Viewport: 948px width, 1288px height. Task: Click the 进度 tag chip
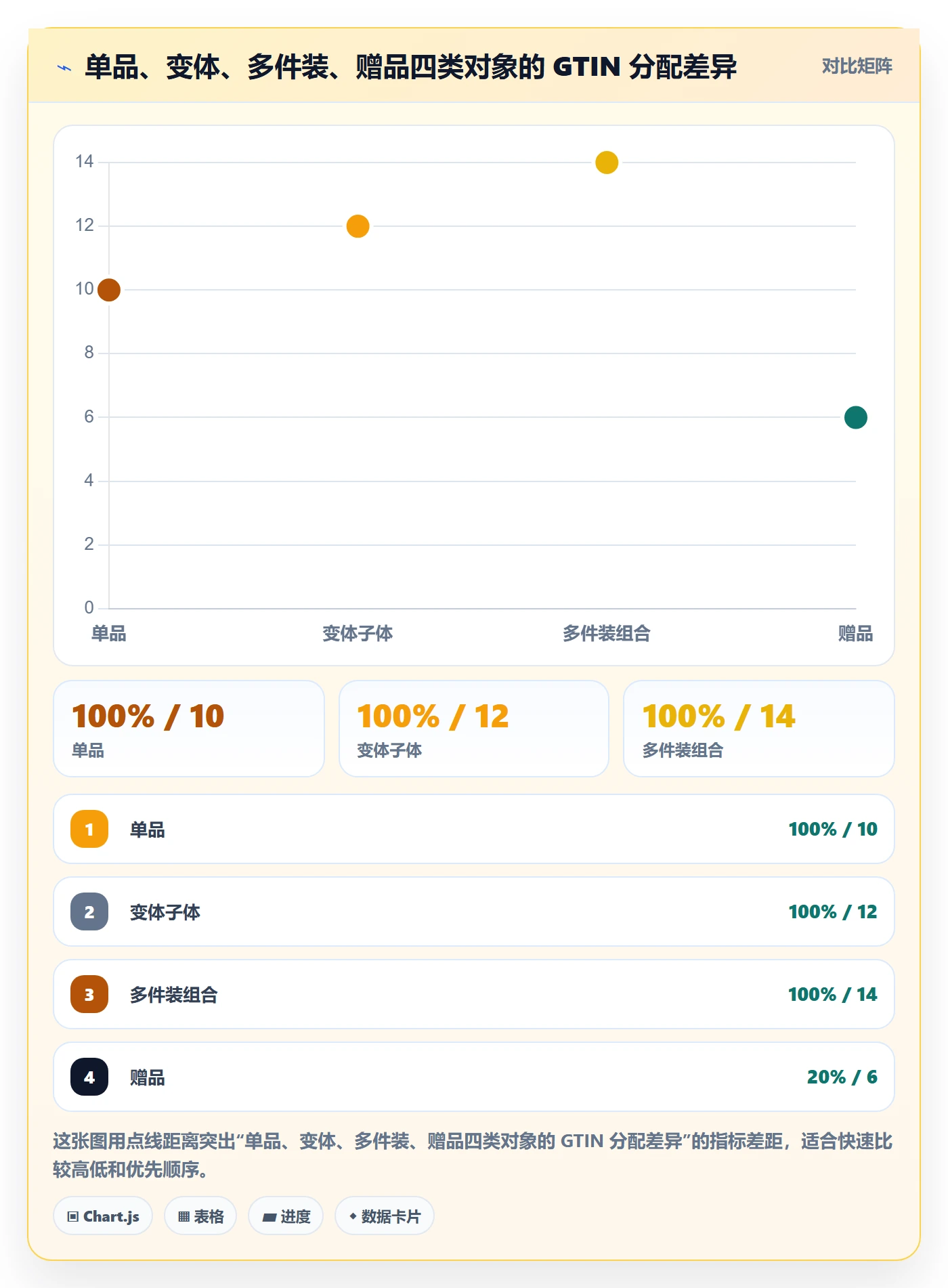tap(286, 1216)
